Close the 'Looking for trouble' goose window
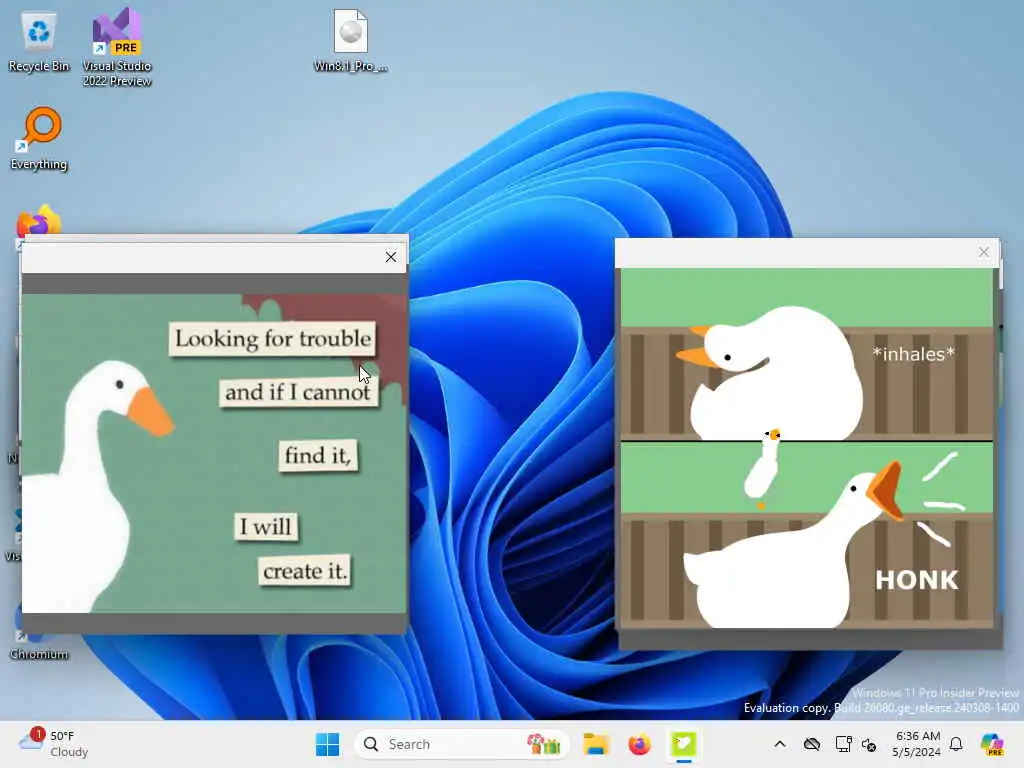1024x768 pixels. tap(391, 257)
